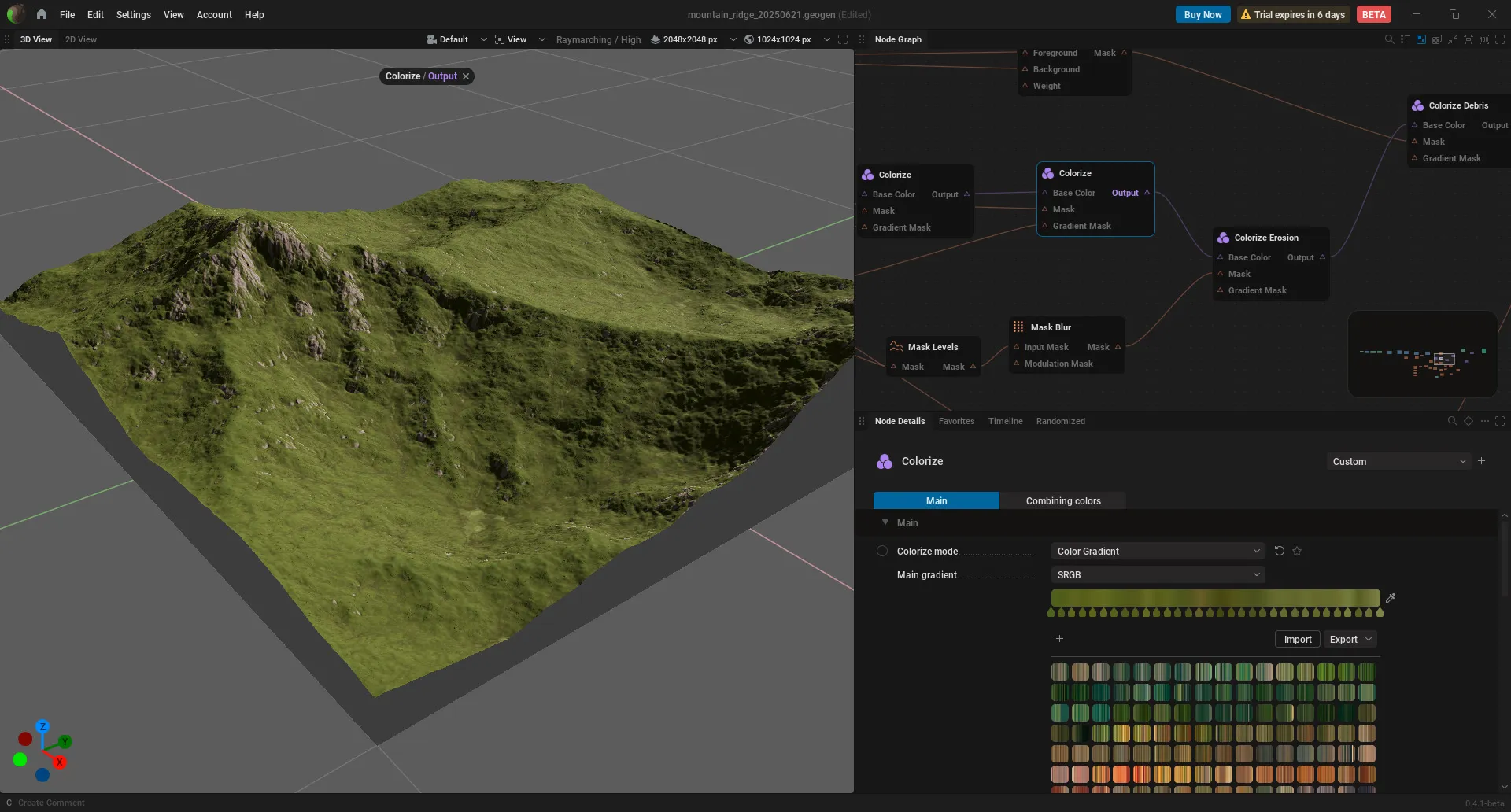Screen dimensions: 1511x812
Task: Maximize the 3D viewport with fullscreen icon
Action: pos(843,39)
